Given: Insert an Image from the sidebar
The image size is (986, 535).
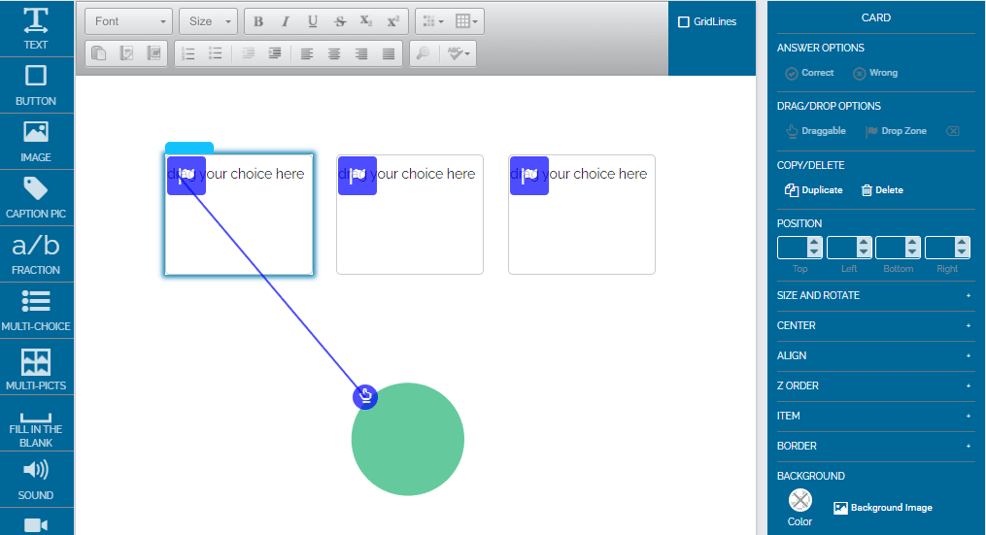Looking at the screenshot, I should tap(36, 141).
